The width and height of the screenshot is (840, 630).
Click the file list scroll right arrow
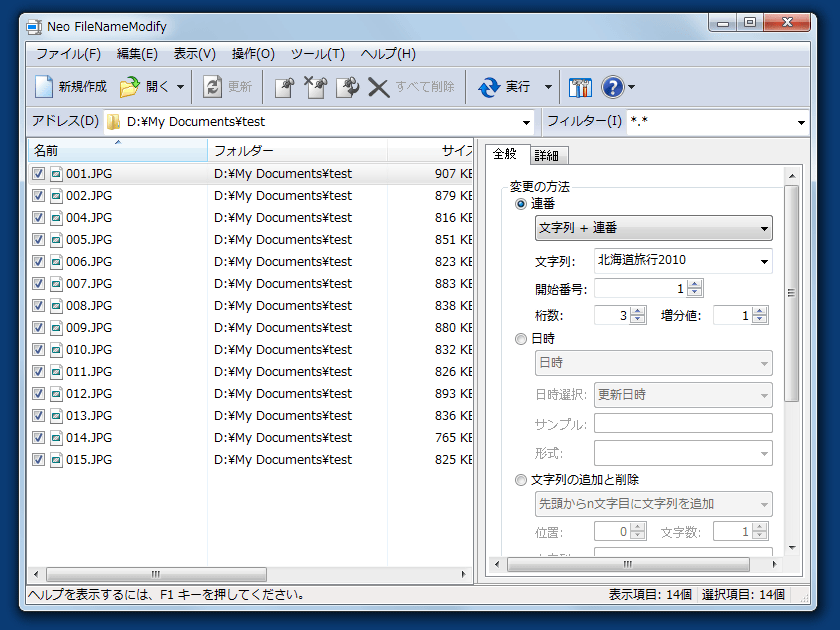(x=464, y=574)
